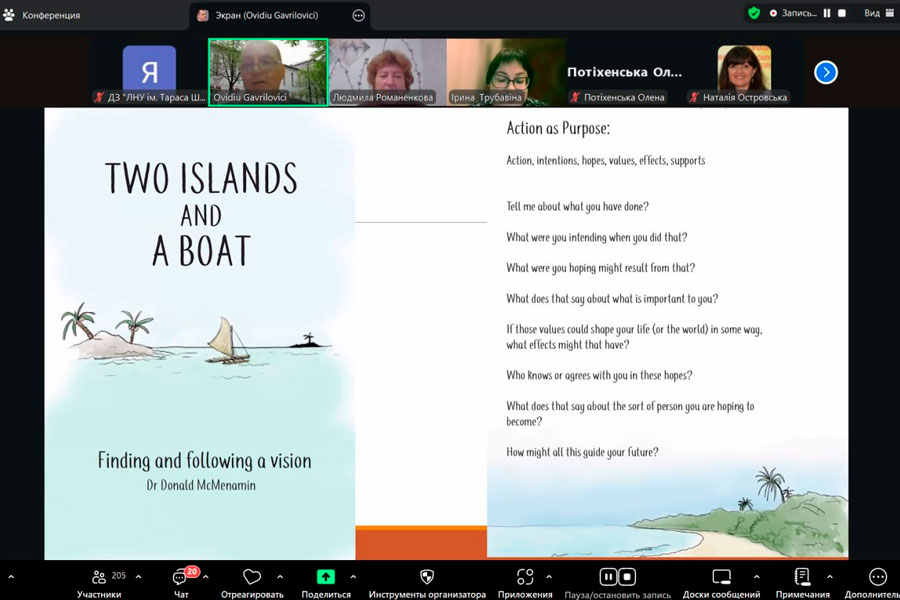Stop the recording in bottom toolbar
This screenshot has width=900, height=600.
click(x=627, y=576)
